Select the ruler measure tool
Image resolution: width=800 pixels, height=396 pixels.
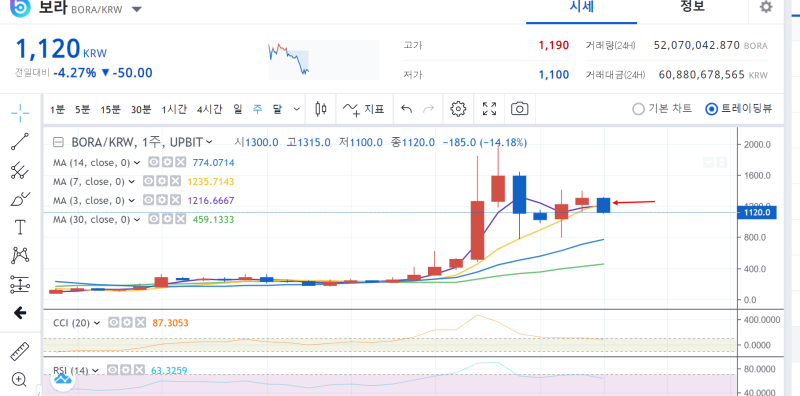click(x=20, y=351)
